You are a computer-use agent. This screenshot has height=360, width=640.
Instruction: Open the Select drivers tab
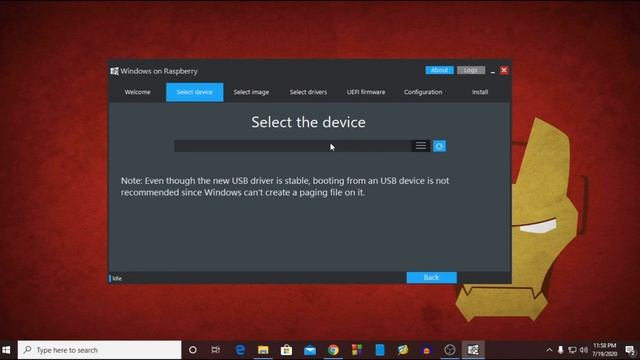point(309,92)
